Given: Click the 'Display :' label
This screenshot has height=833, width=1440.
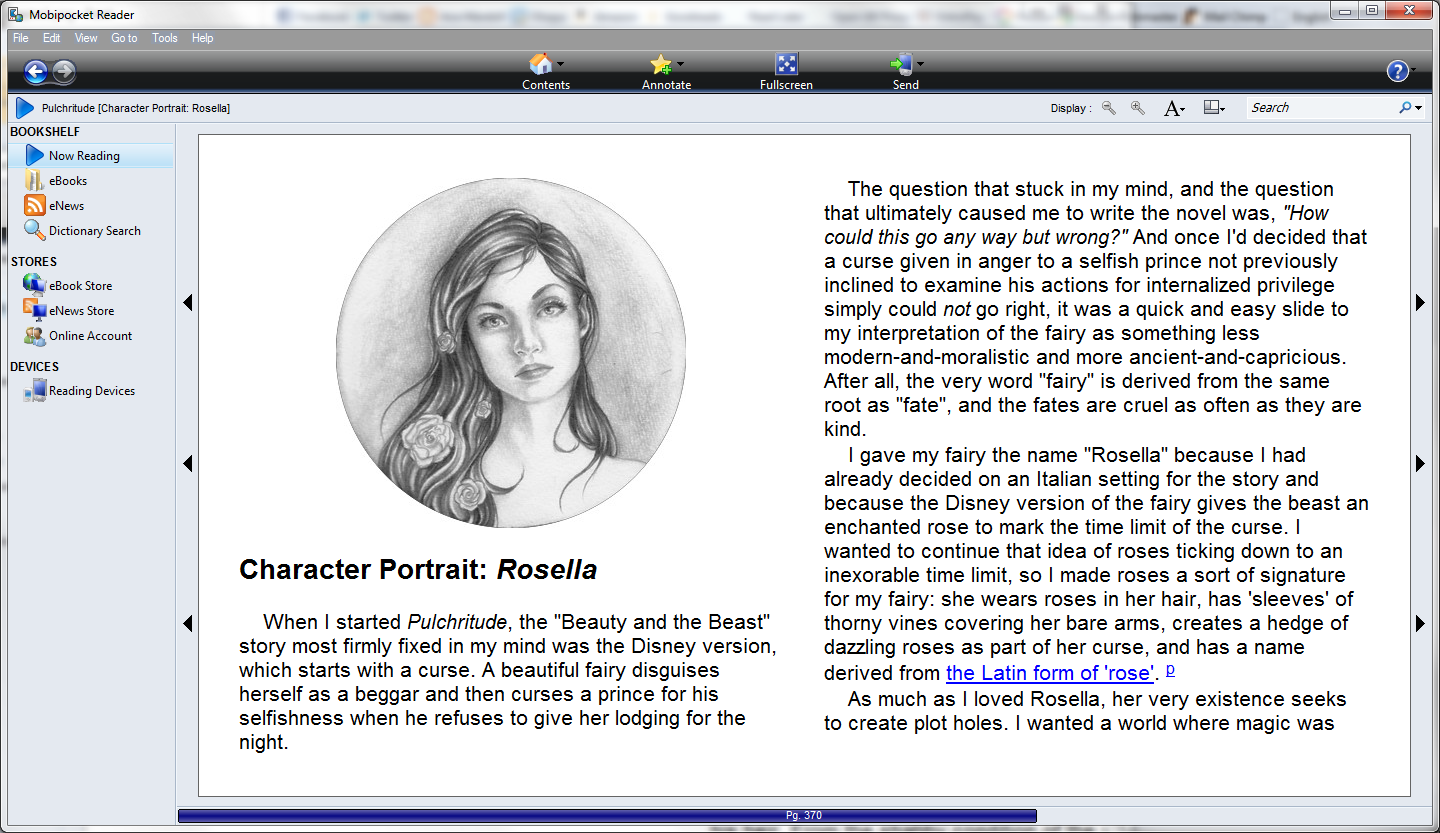Looking at the screenshot, I should (x=1071, y=108).
